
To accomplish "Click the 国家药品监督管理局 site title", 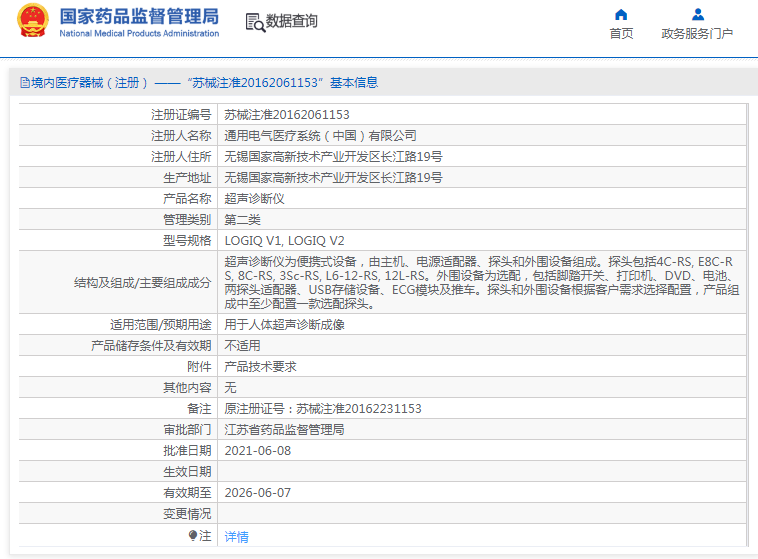I will (138, 16).
